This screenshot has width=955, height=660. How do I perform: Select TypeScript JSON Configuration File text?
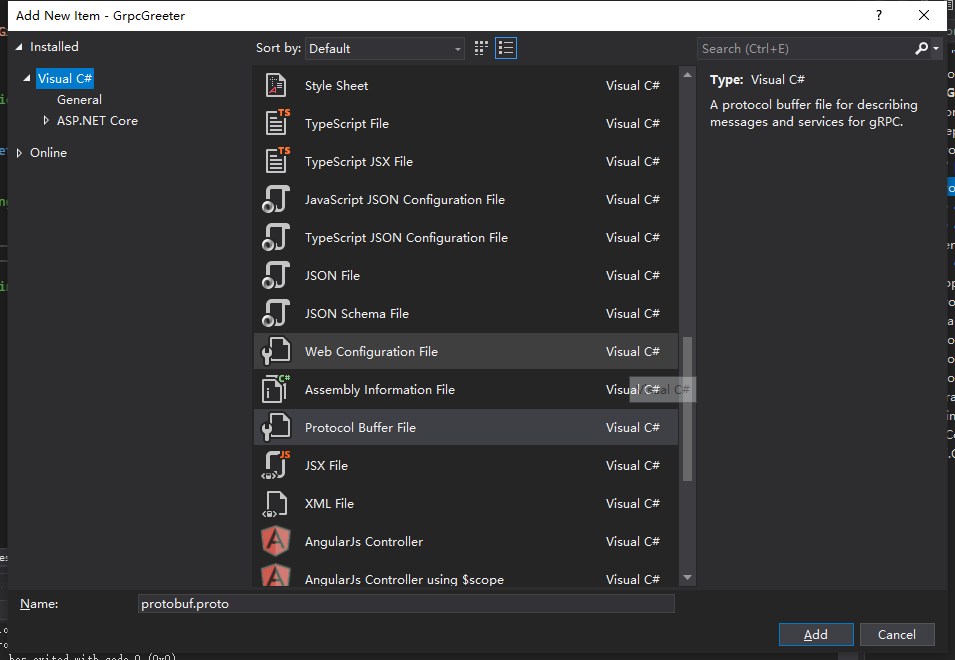406,237
